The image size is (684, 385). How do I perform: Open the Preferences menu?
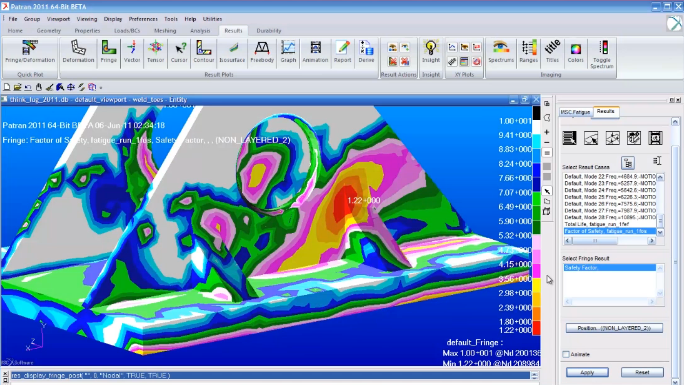click(143, 19)
